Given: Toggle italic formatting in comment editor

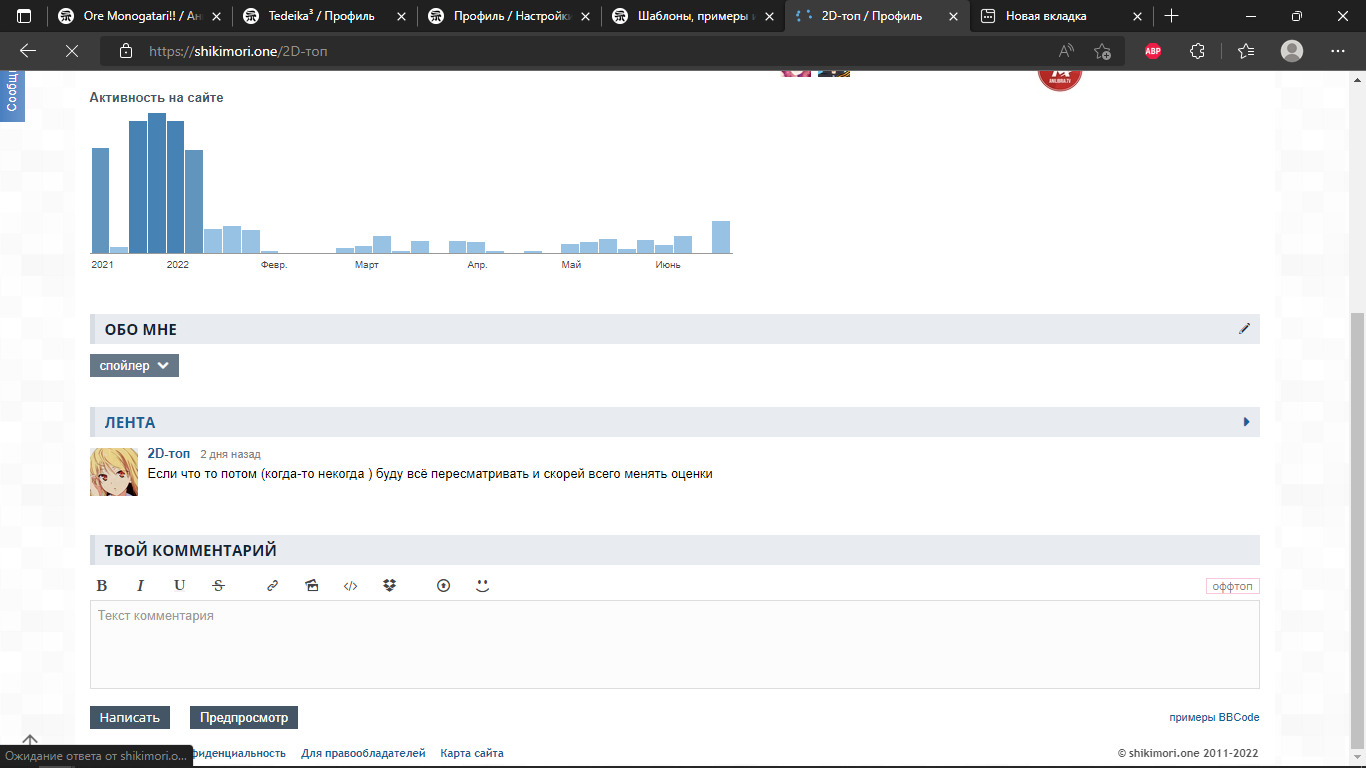Looking at the screenshot, I should pos(140,586).
